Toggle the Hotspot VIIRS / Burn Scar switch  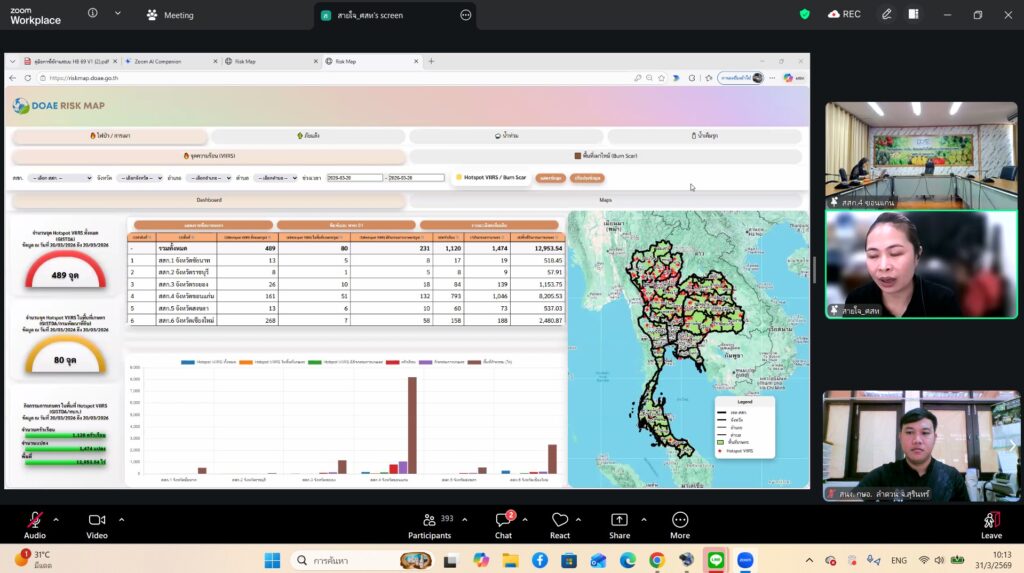coord(459,178)
